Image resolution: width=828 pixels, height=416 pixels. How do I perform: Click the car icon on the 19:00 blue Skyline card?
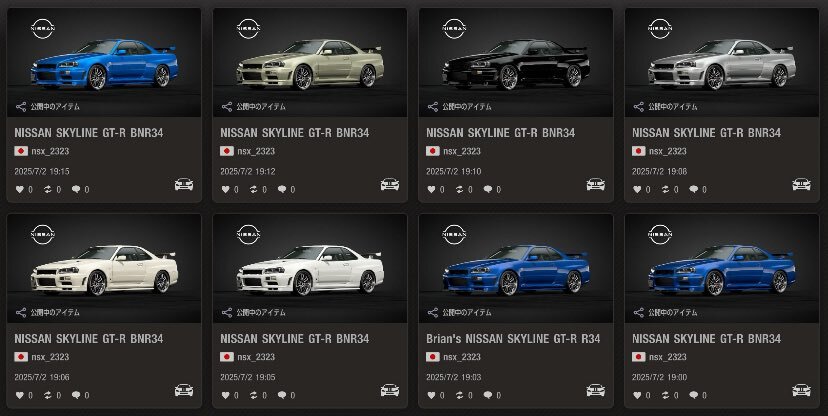tap(801, 390)
